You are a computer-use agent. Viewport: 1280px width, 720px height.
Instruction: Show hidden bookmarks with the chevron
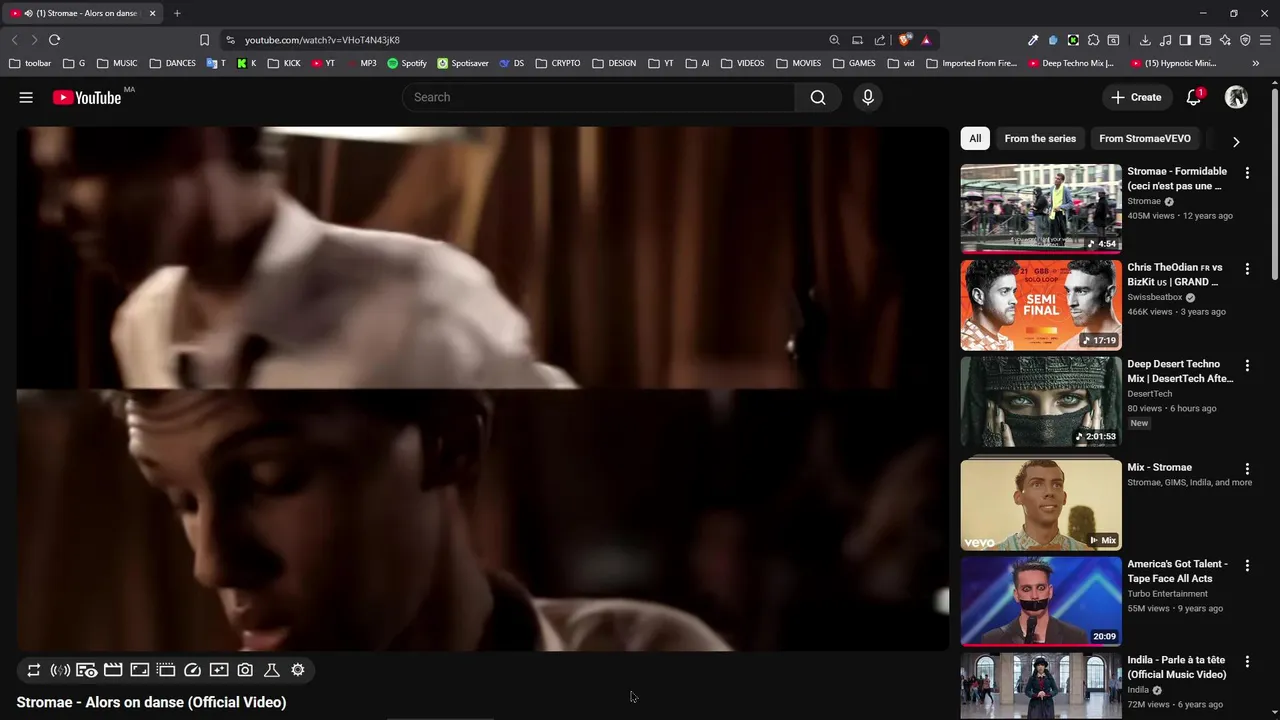(x=1256, y=63)
